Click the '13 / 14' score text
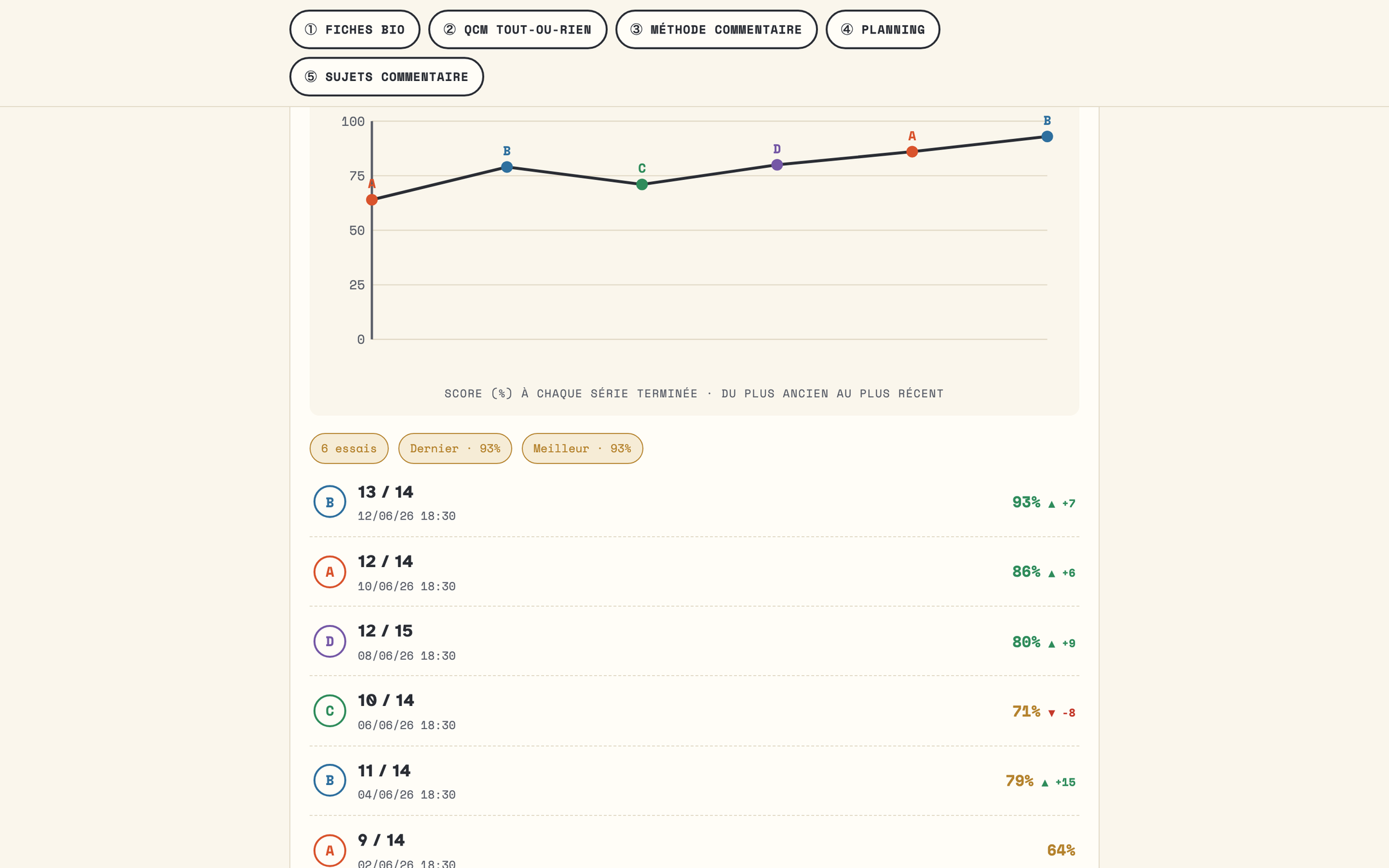 (386, 492)
